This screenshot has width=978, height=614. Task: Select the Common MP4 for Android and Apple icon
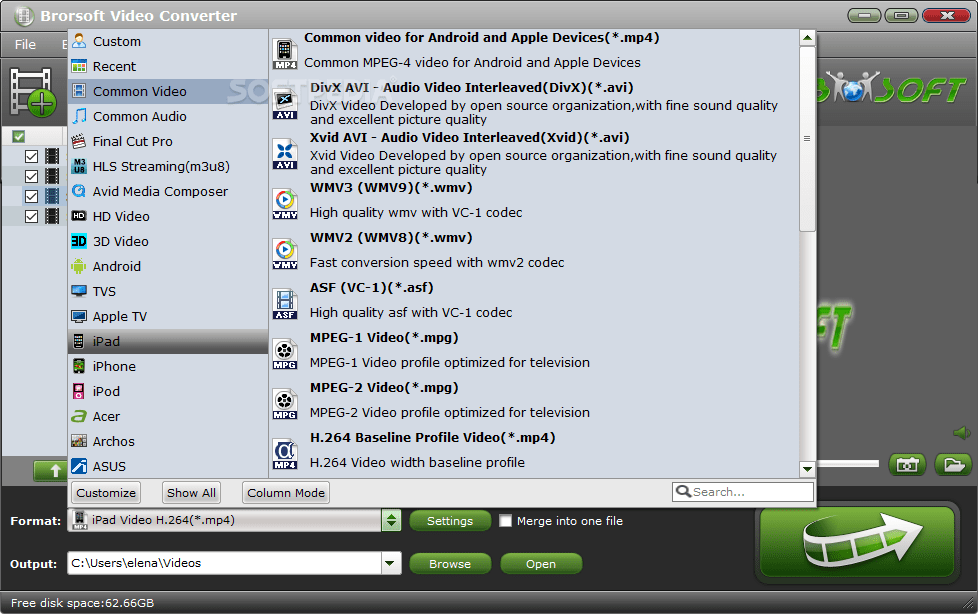[285, 54]
